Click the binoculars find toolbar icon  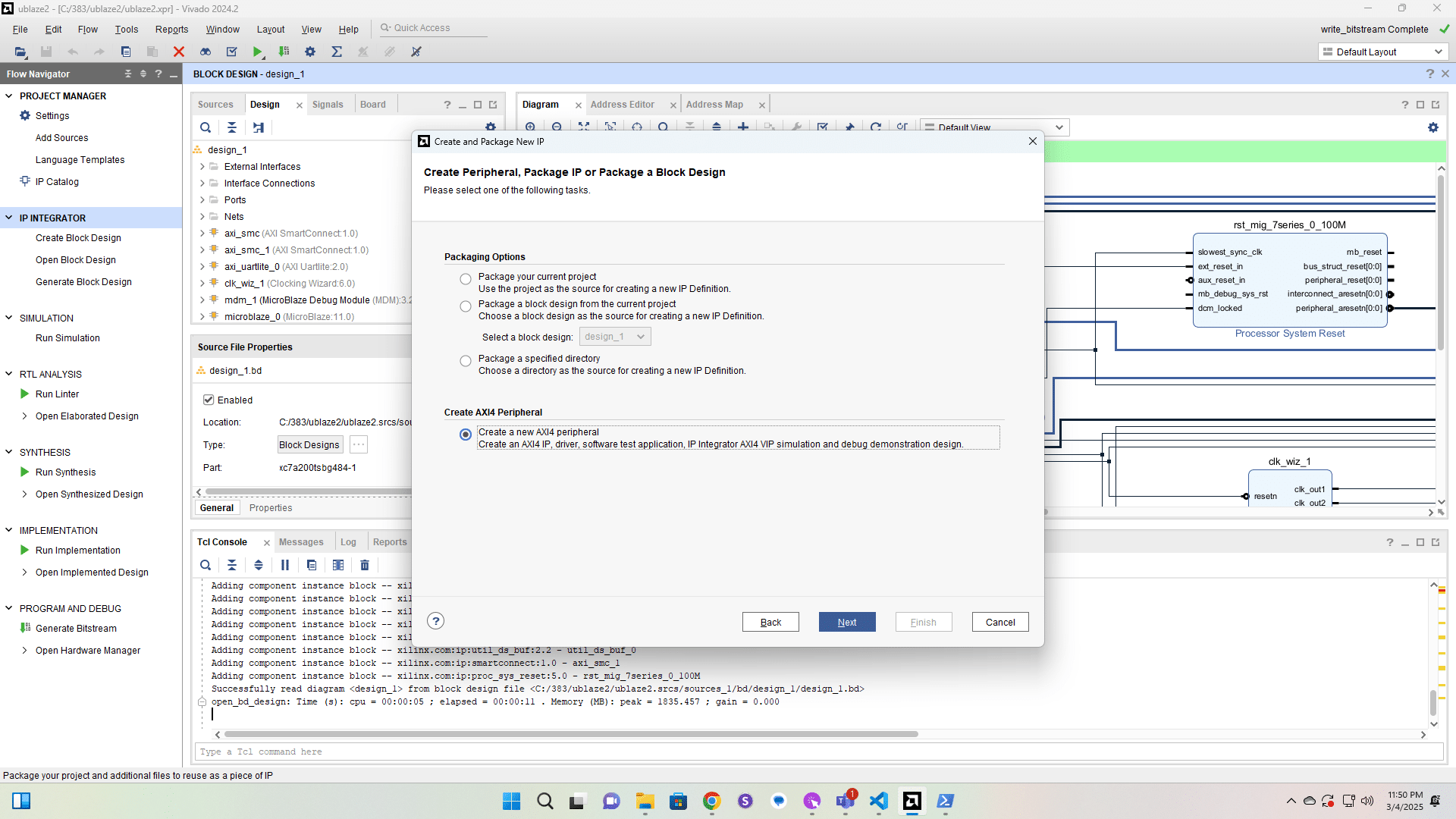click(x=206, y=52)
